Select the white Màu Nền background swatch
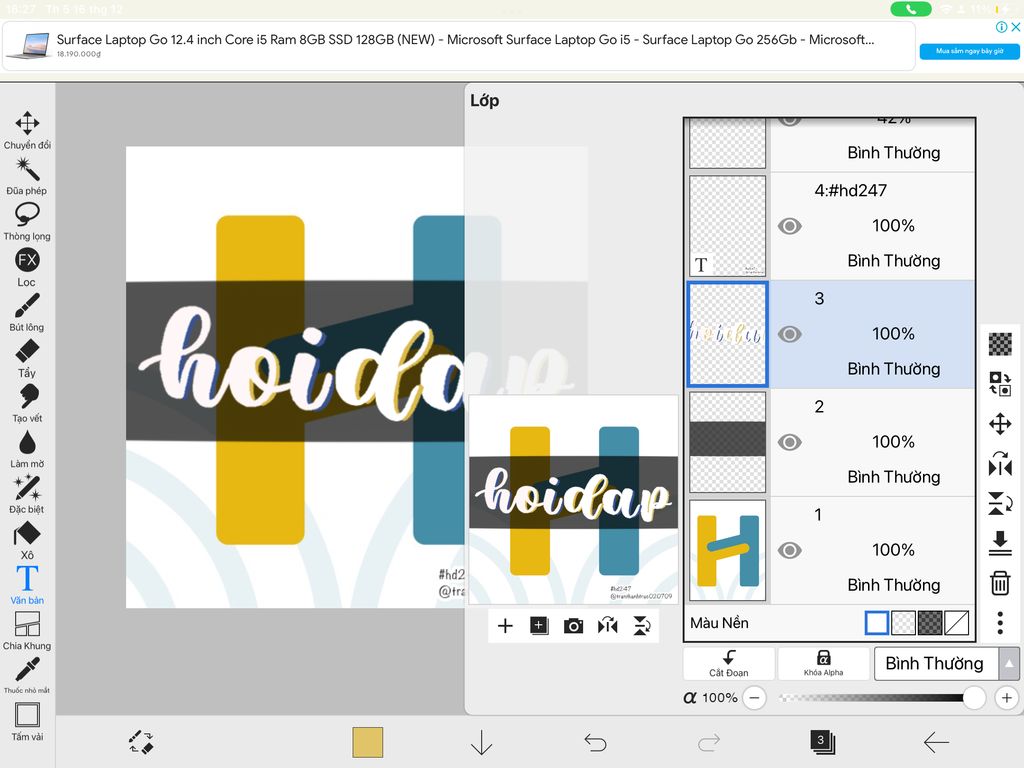 coord(876,623)
